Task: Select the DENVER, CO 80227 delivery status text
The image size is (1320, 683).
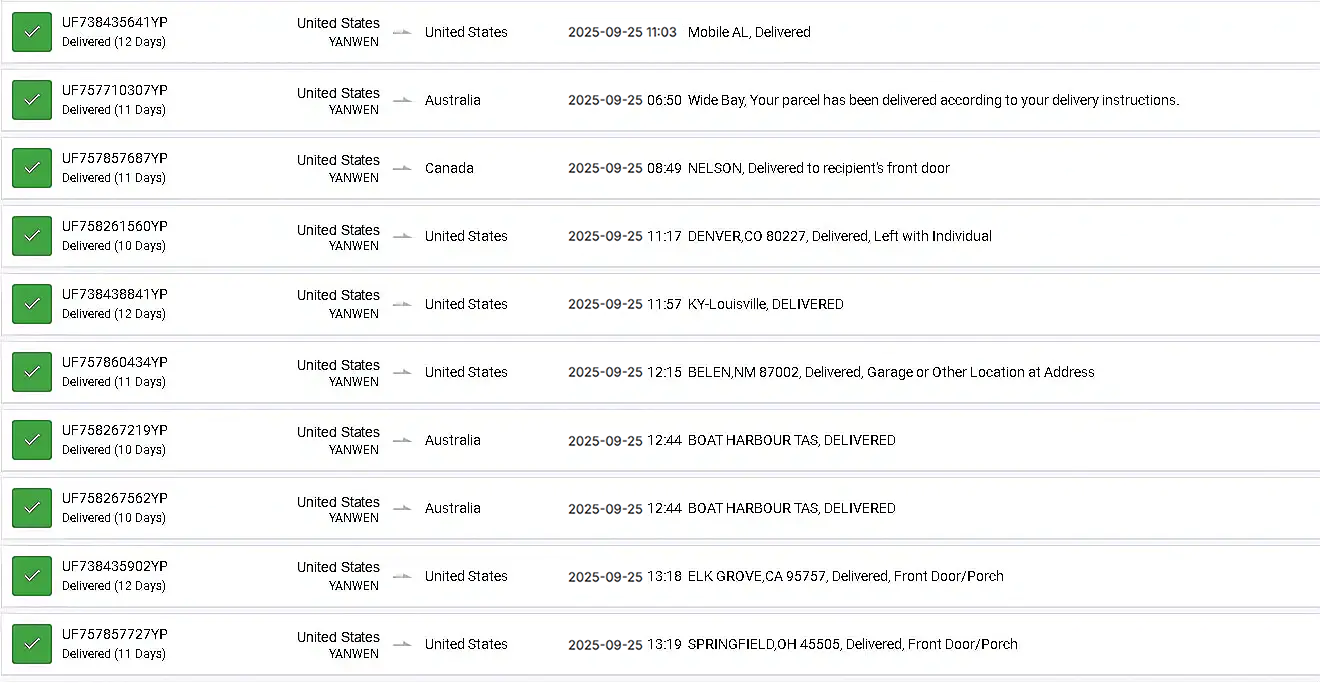Action: (839, 236)
